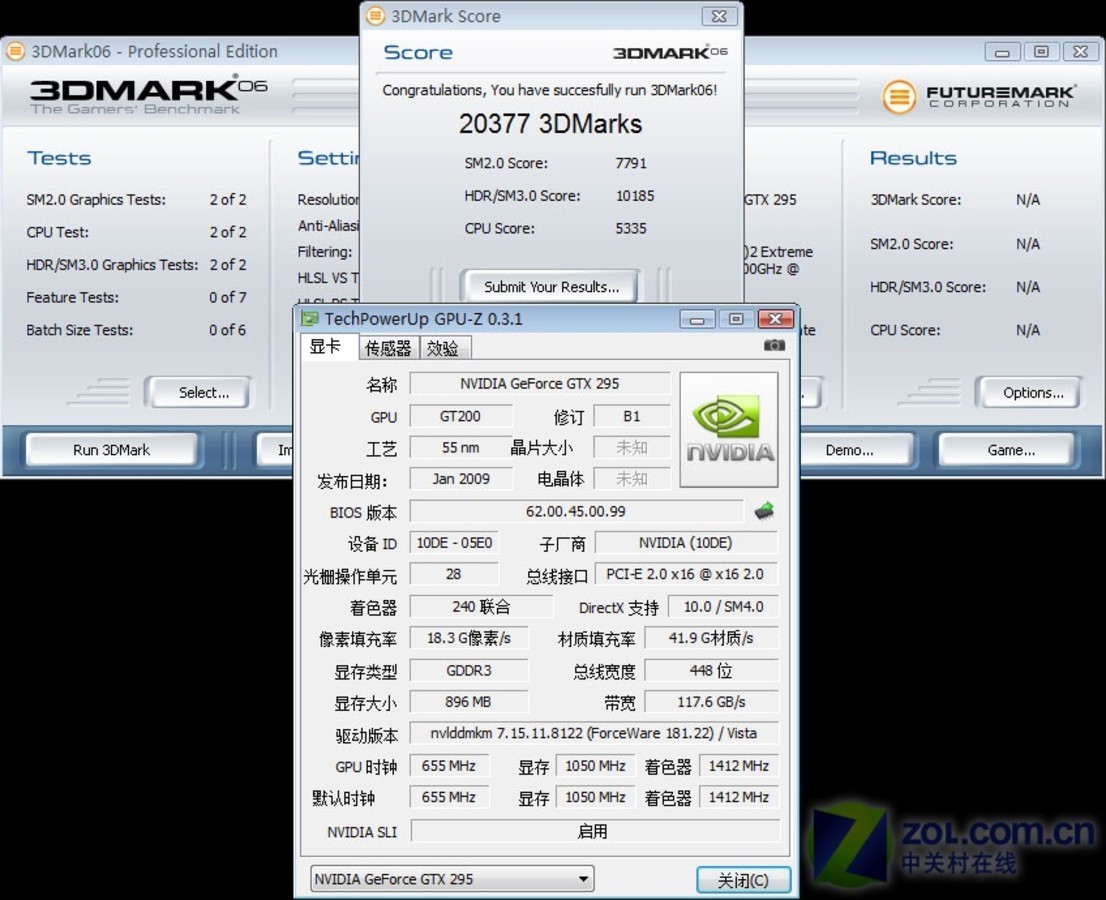The height and width of the screenshot is (900, 1106).
Task: Click the 20377 3DMarks score text
Action: pyautogui.click(x=550, y=124)
